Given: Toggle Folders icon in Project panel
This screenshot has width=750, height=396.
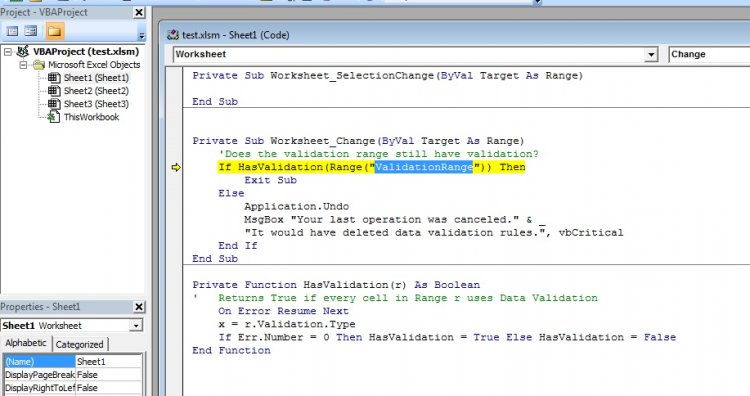Looking at the screenshot, I should [55, 32].
